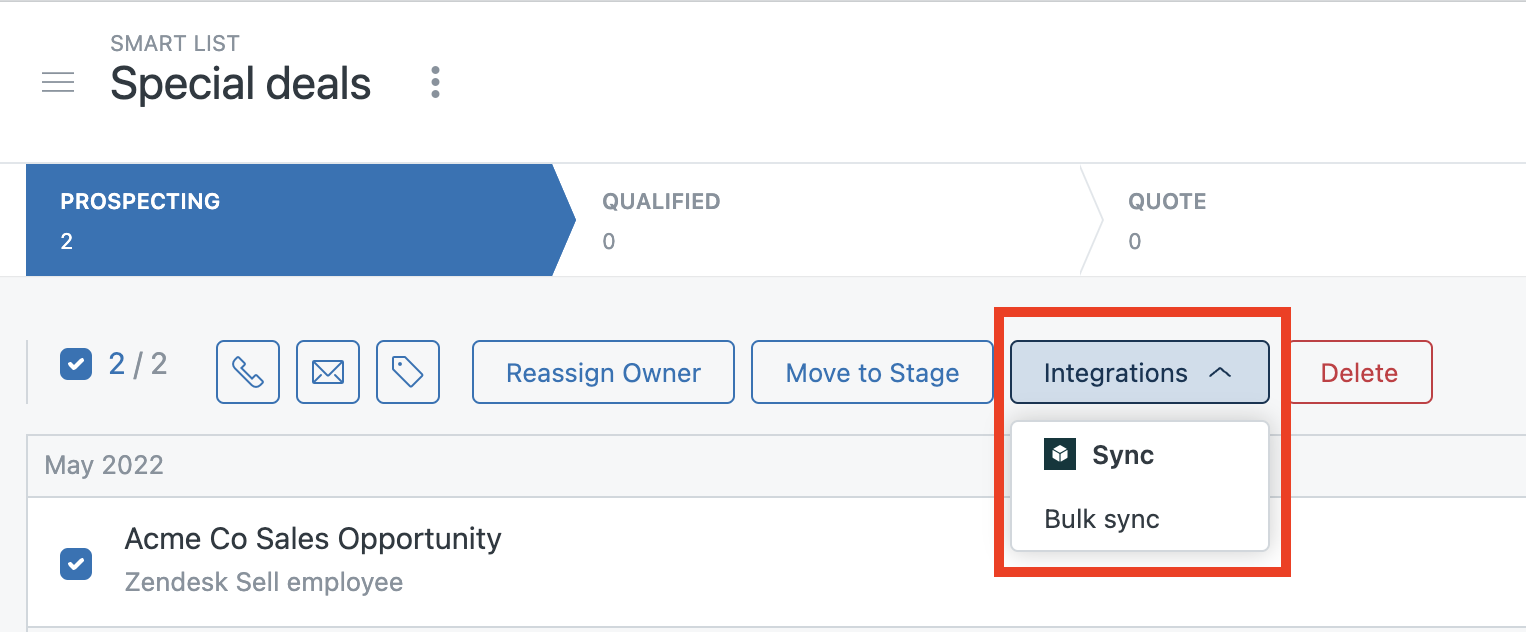Image resolution: width=1526 pixels, height=632 pixels.
Task: Click the red Delete button
Action: tap(1359, 372)
